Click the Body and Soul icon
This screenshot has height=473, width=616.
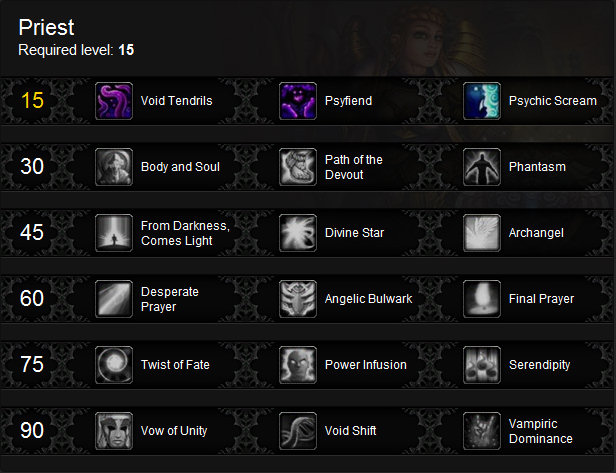pos(114,167)
